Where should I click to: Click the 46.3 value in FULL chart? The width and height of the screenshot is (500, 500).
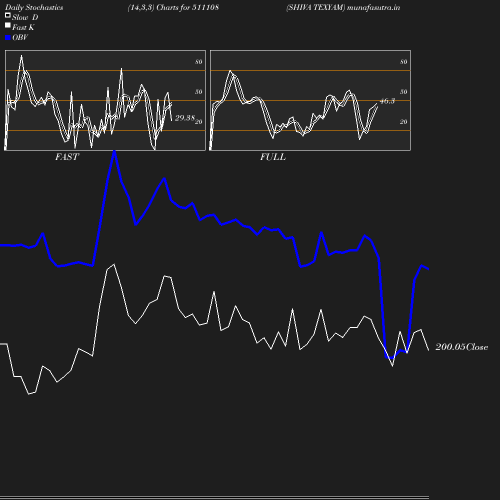point(387,101)
